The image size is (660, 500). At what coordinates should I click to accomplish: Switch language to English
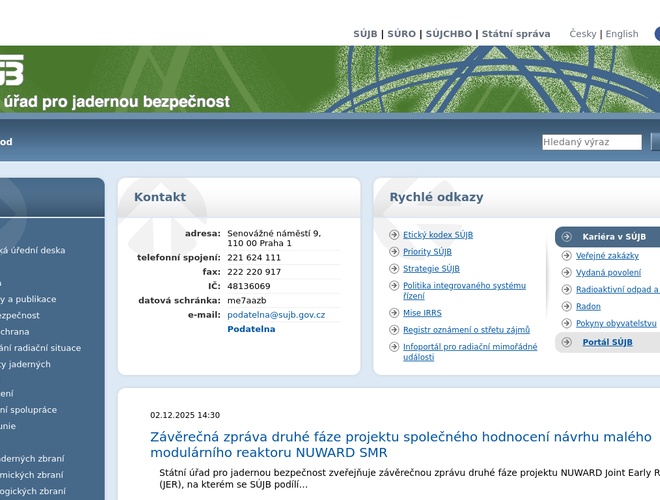pos(621,34)
